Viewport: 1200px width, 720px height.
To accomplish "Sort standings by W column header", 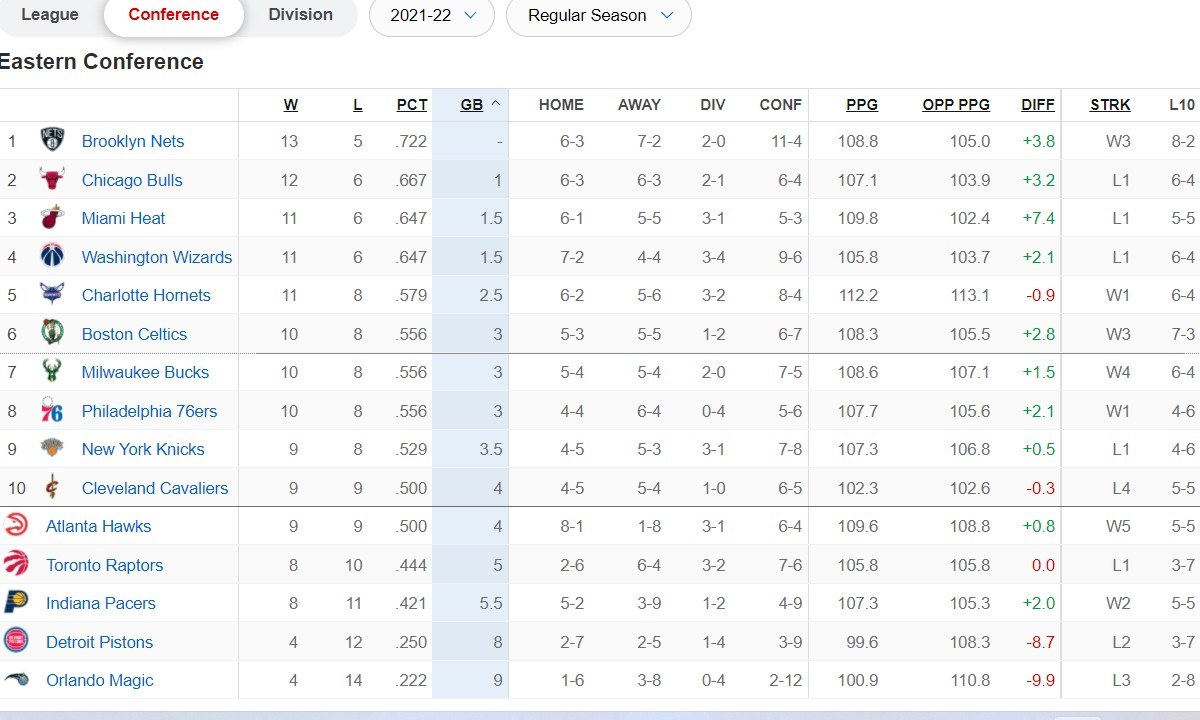I will point(290,105).
